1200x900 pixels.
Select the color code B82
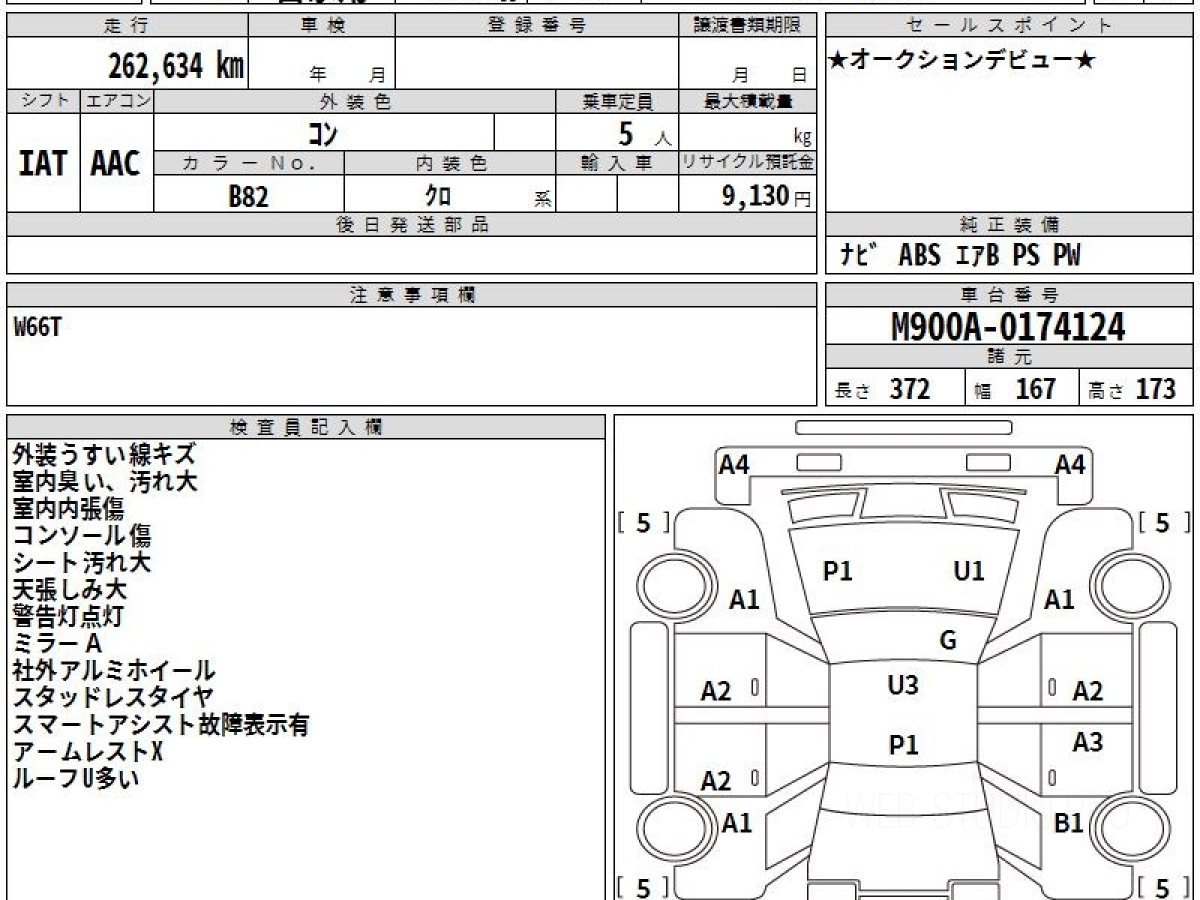[x=248, y=196]
